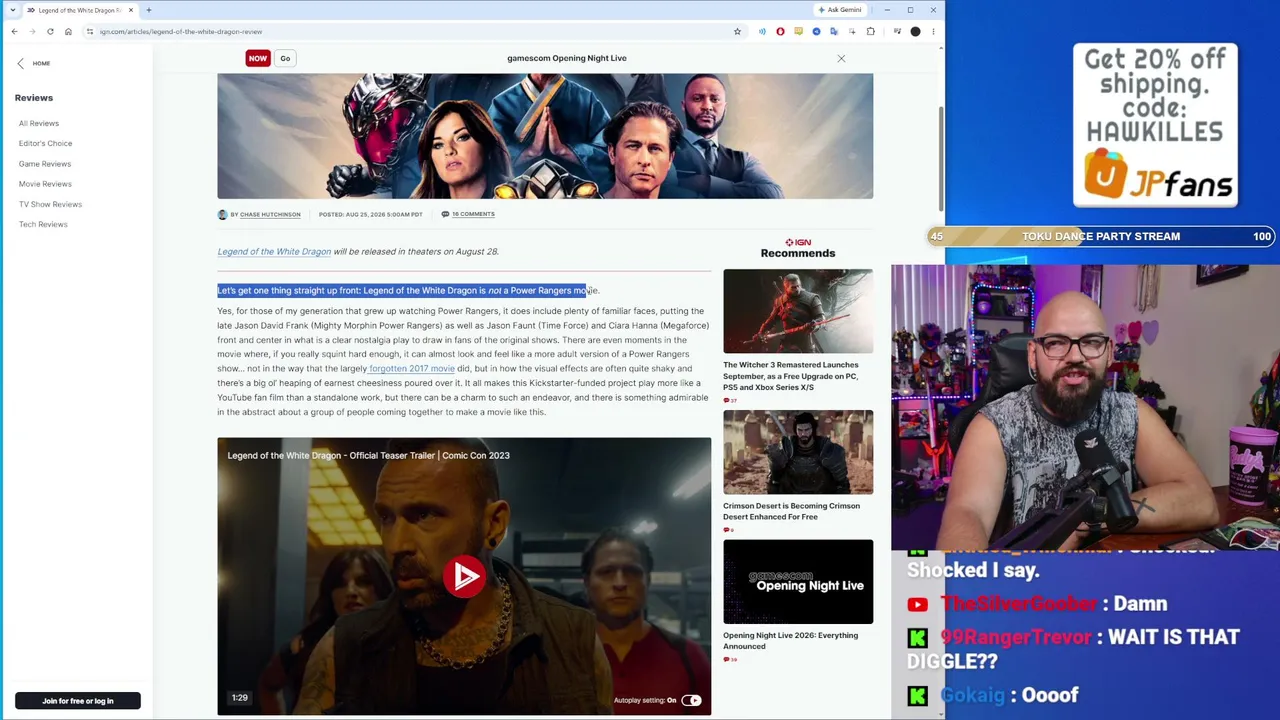Open Movie Reviews in sidebar
Image resolution: width=1280 pixels, height=720 pixels.
[x=45, y=184]
